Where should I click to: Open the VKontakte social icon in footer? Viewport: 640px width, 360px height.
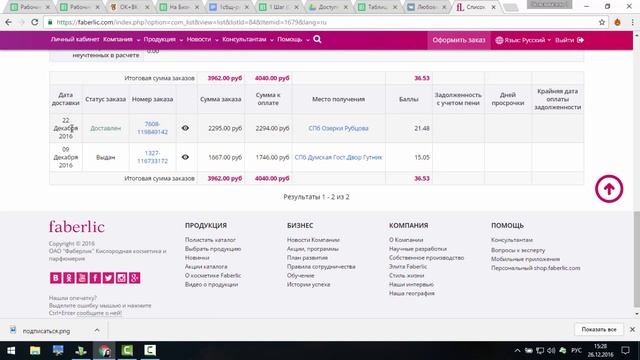tap(56, 278)
